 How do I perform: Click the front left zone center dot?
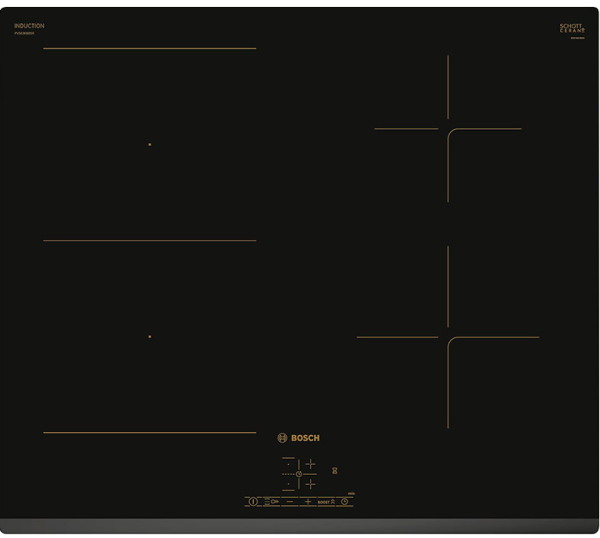pos(150,337)
